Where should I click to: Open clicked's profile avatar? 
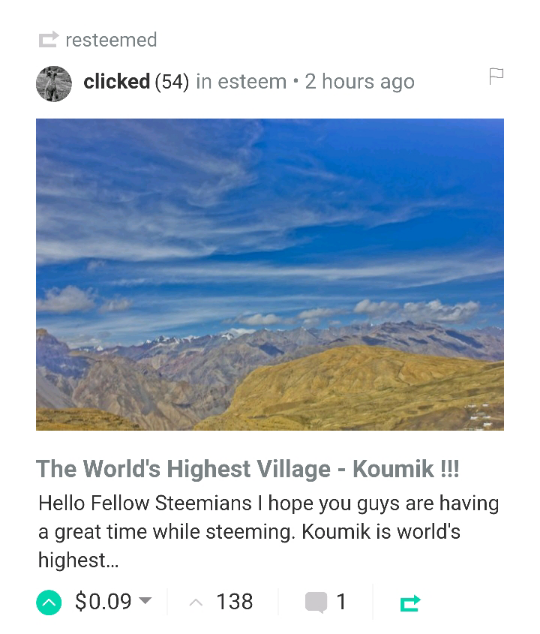click(x=54, y=84)
